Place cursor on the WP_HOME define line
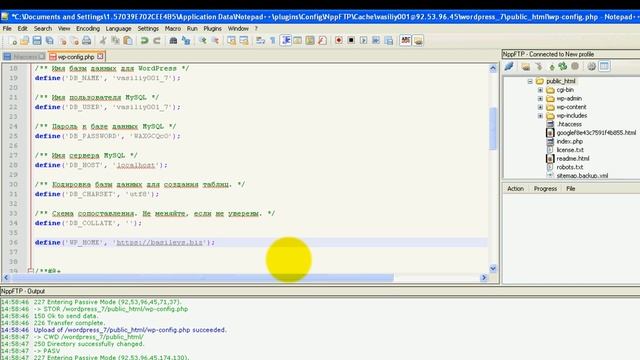The width and height of the screenshot is (640, 360). click(260, 242)
